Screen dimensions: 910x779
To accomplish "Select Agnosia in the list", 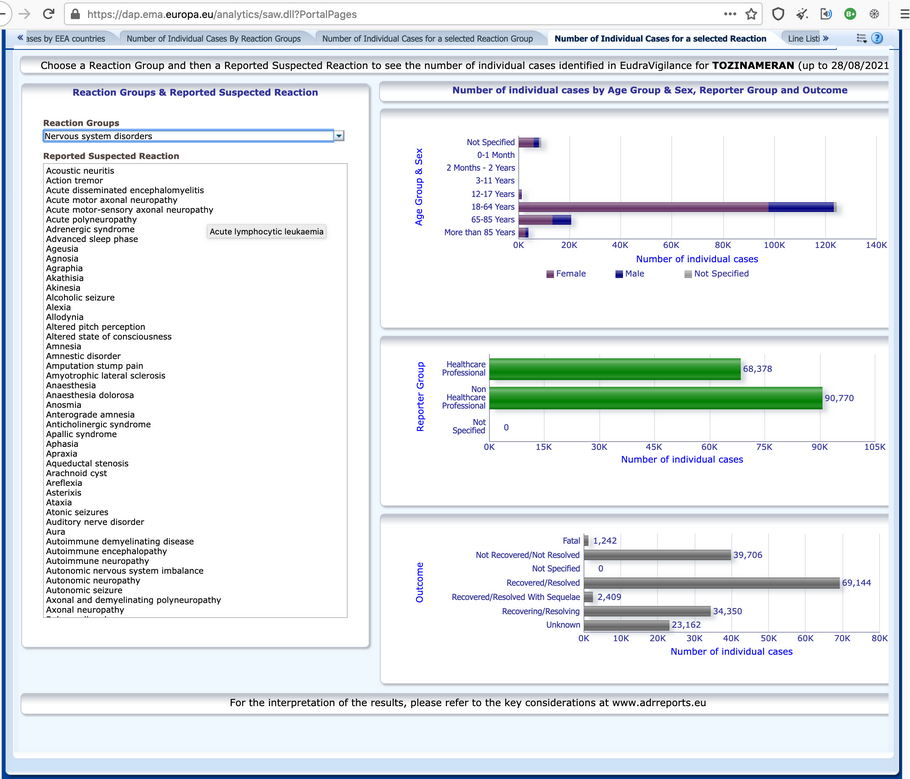I will click(62, 259).
